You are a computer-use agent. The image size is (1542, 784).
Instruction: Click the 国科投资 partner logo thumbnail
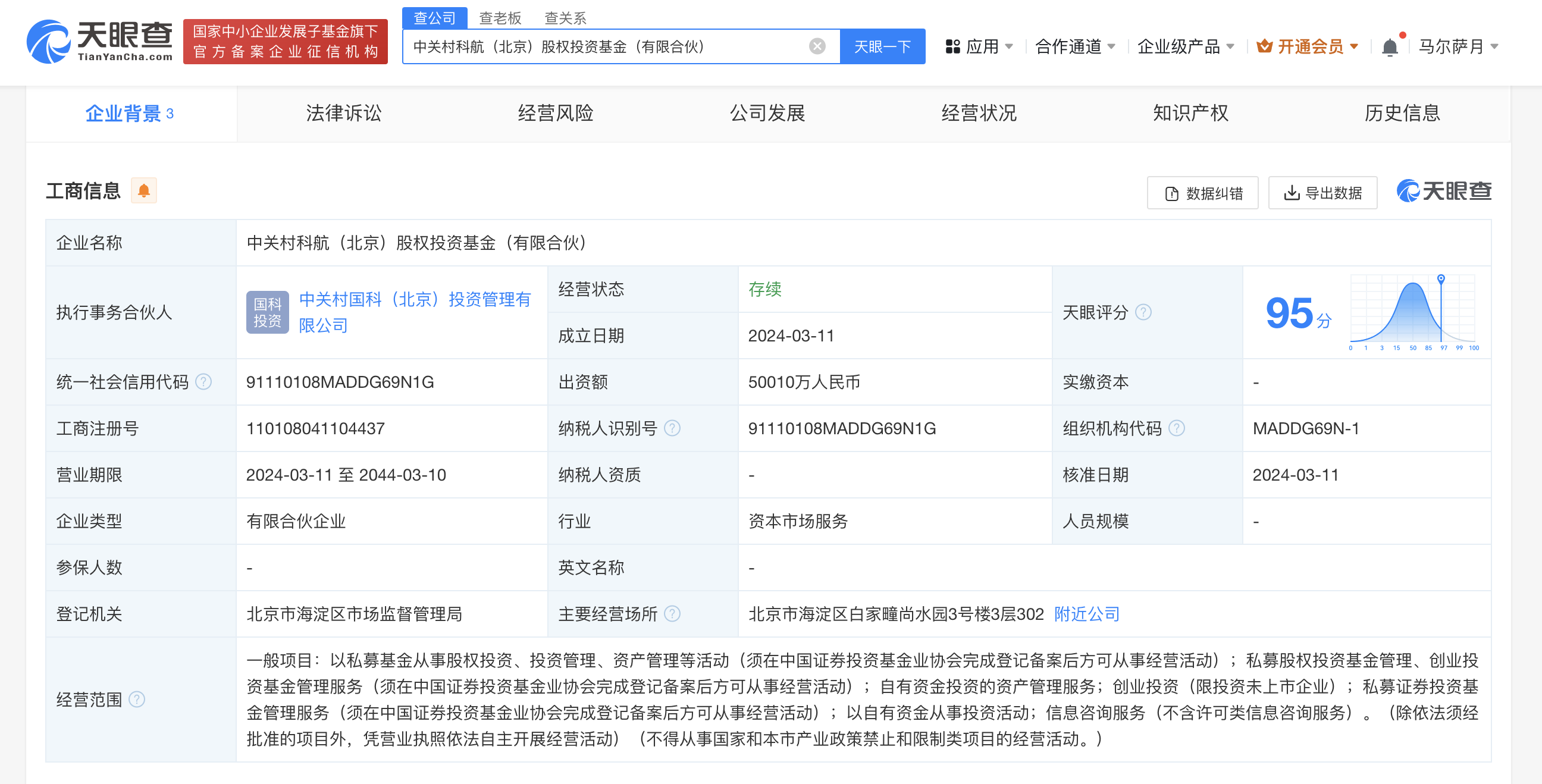(267, 312)
